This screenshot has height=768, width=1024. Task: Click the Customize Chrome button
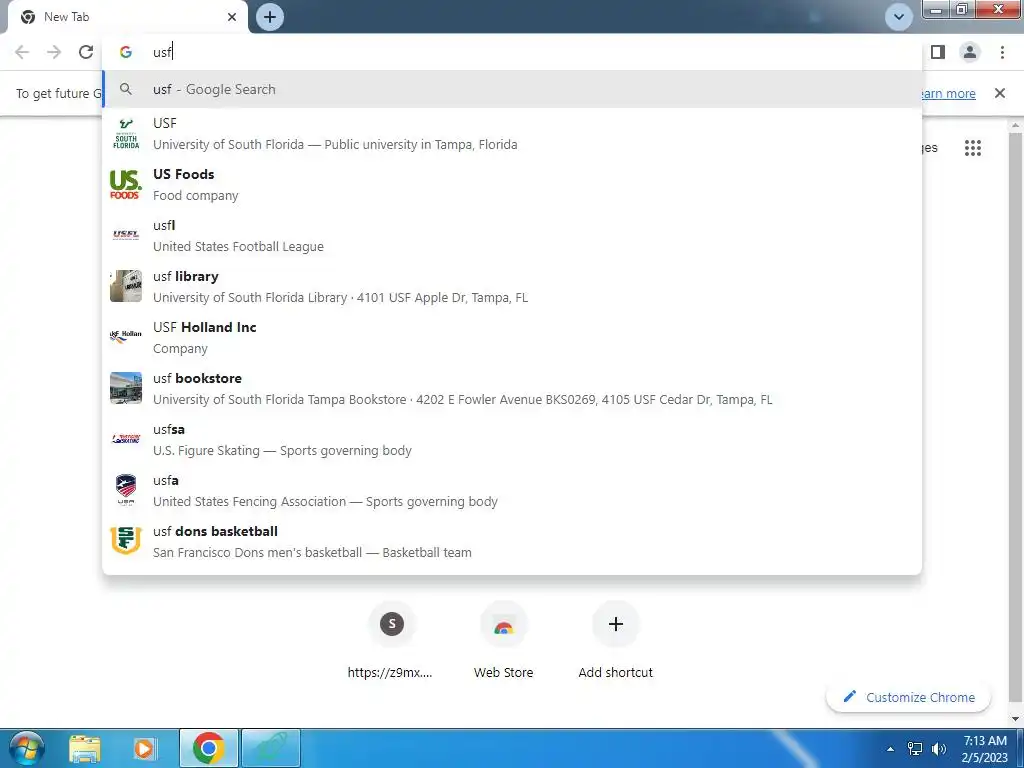[908, 697]
